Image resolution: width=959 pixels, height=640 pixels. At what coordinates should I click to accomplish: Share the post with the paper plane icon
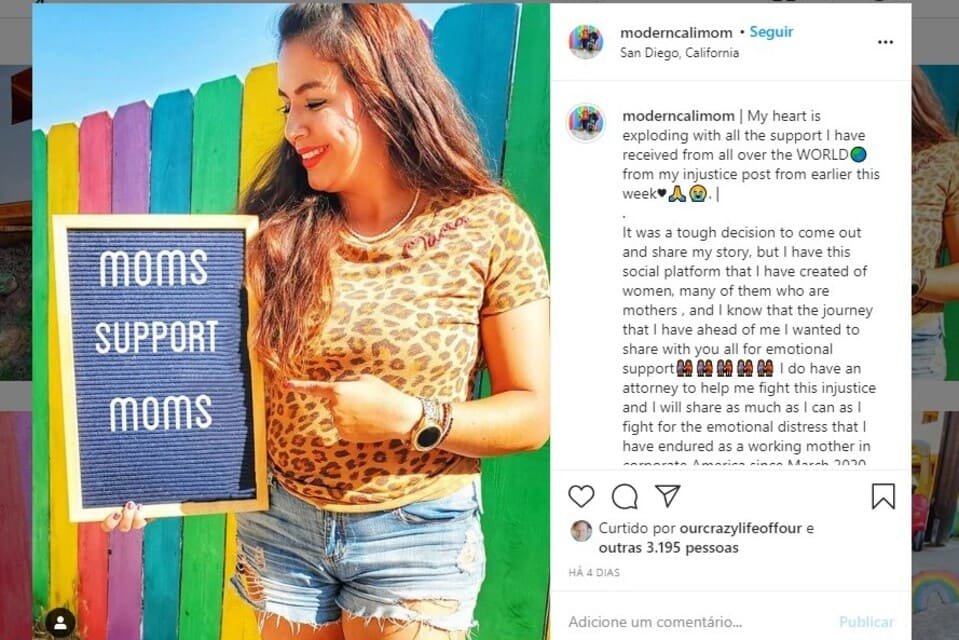[x=667, y=496]
